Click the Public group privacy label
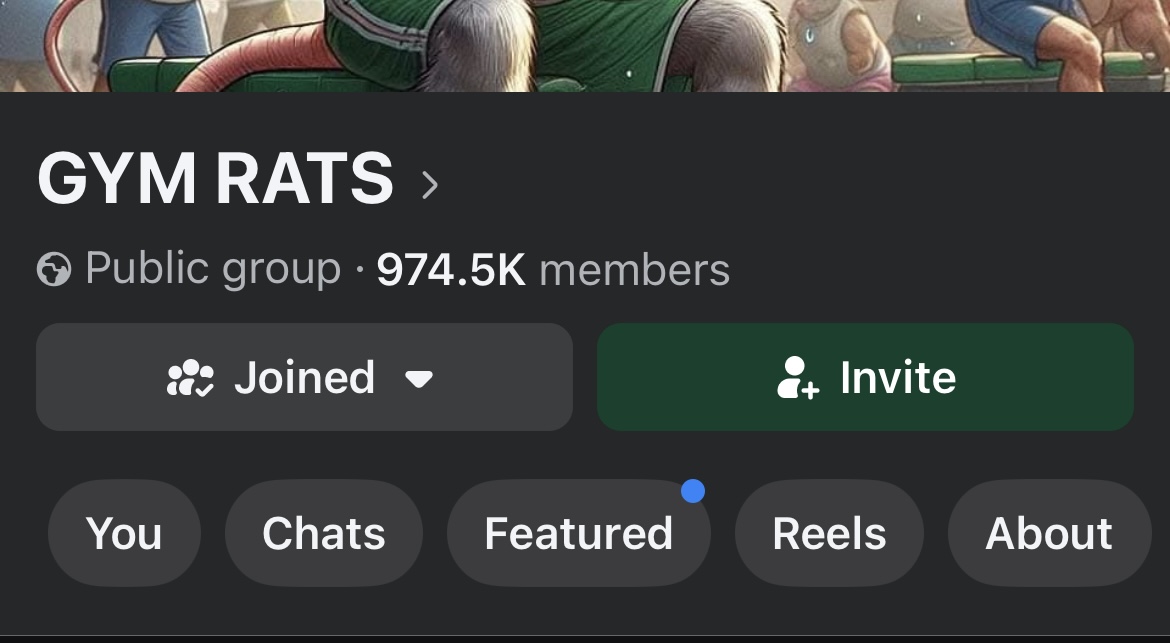This screenshot has height=643, width=1170. [x=213, y=269]
